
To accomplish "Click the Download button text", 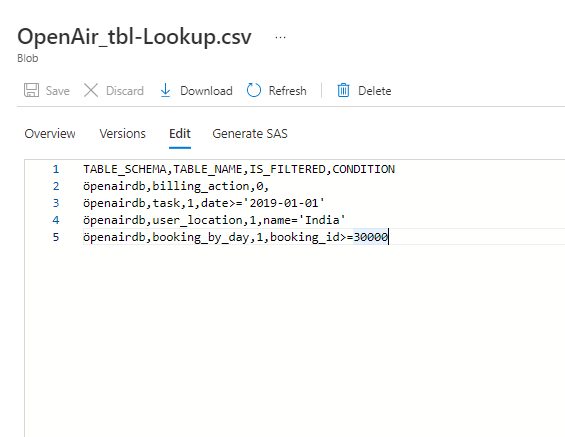I will (x=206, y=91).
